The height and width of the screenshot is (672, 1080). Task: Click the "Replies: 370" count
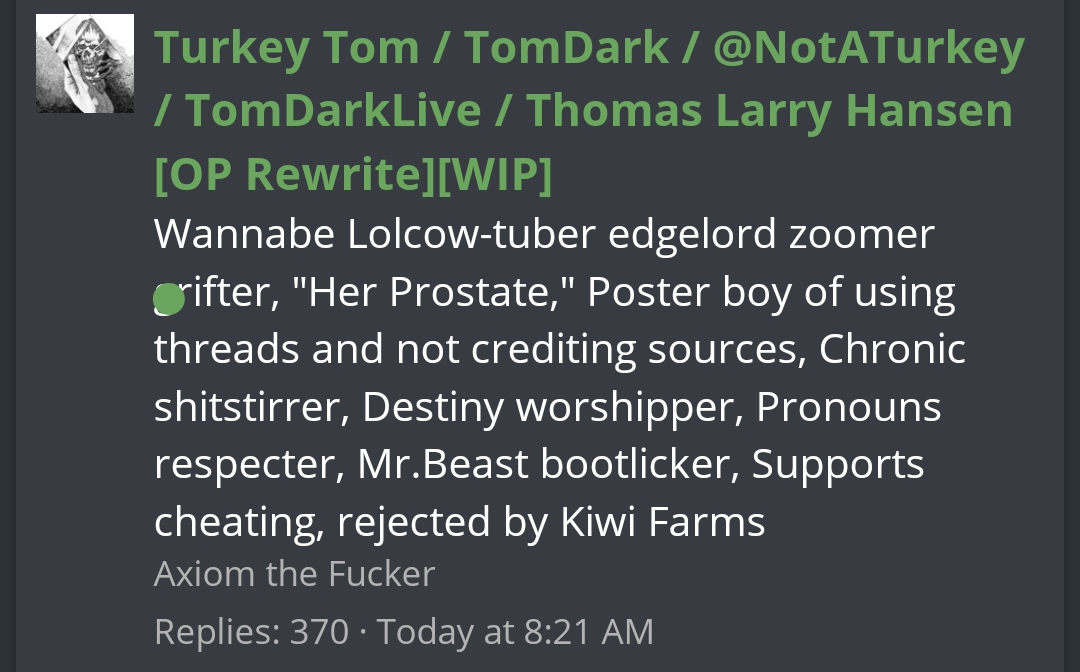point(251,632)
